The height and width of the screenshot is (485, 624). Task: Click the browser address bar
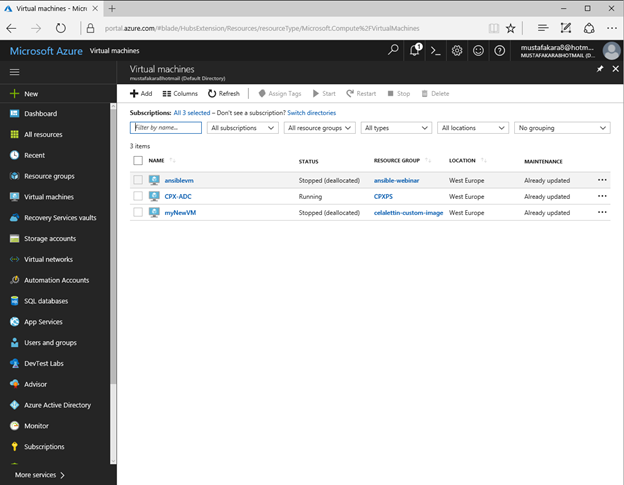click(262, 28)
